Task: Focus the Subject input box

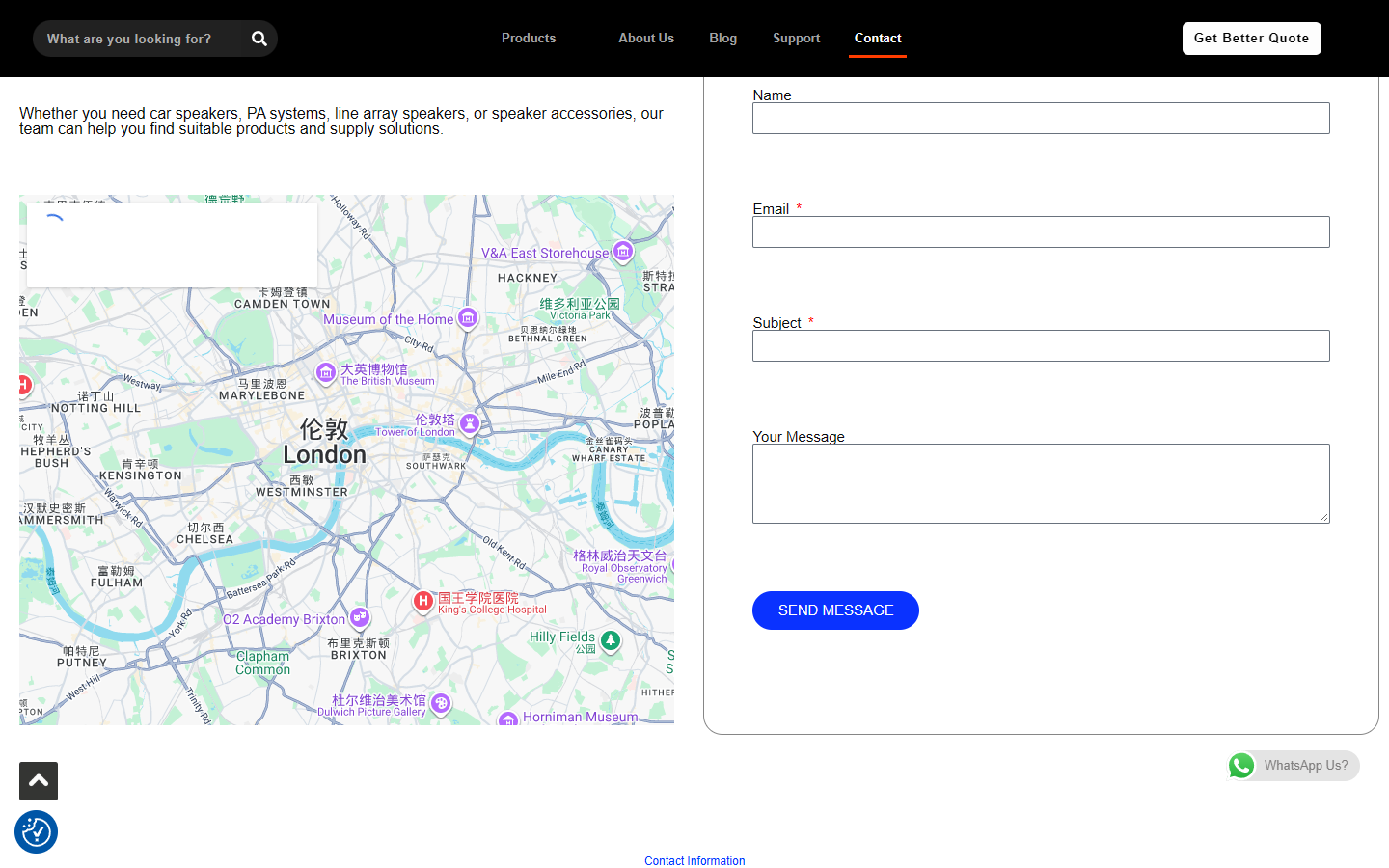Action: (1041, 346)
